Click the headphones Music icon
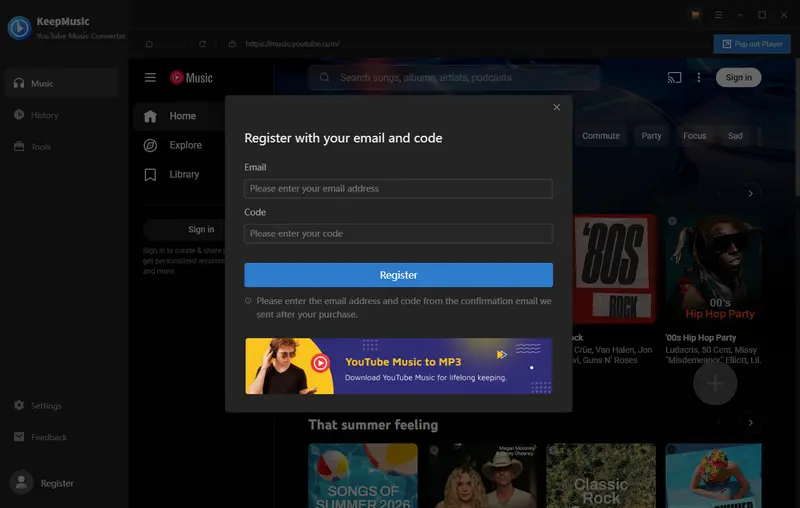The height and width of the screenshot is (508, 800). click(x=19, y=83)
